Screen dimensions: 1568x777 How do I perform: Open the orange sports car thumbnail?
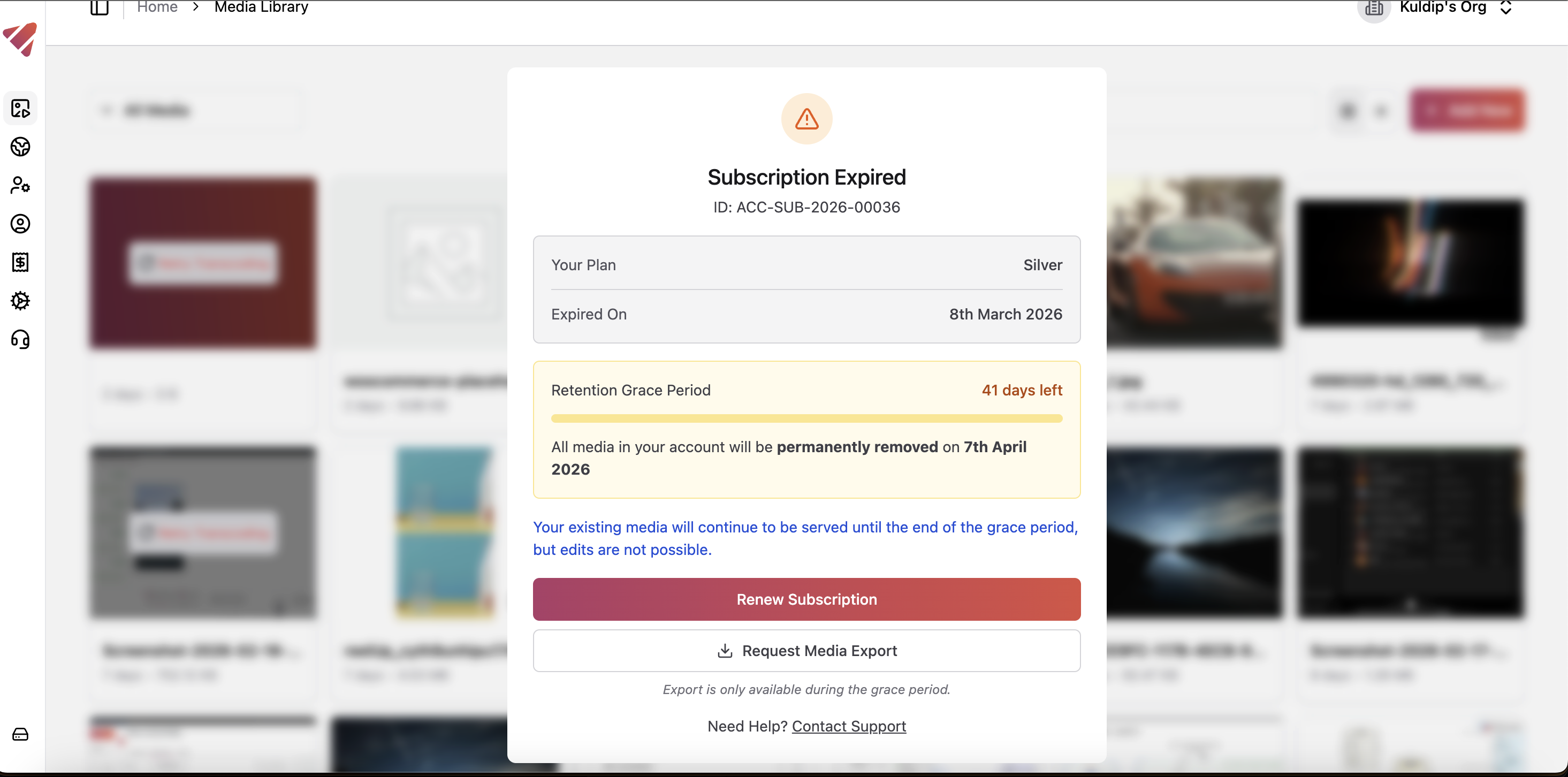(1193, 263)
